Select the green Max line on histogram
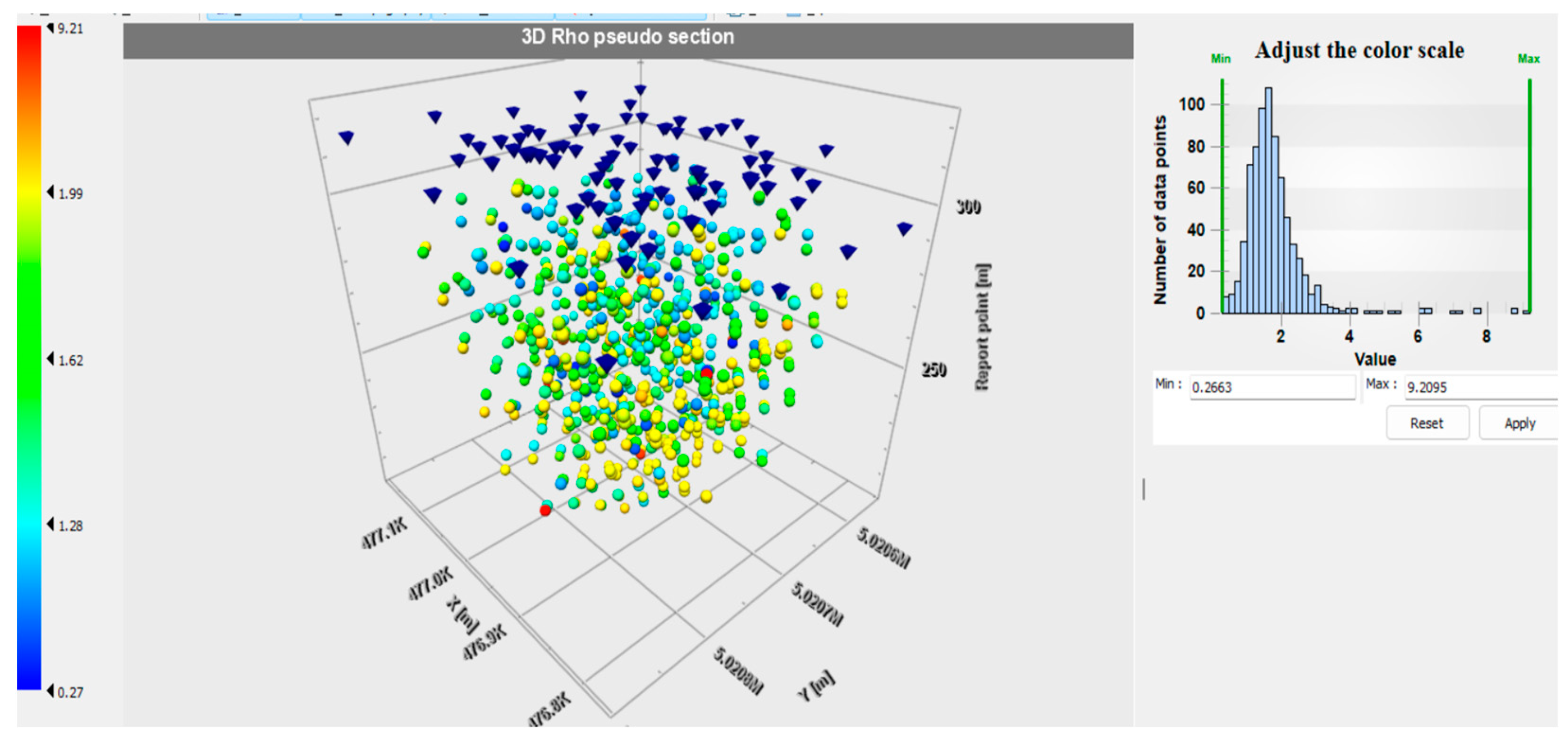This screenshot has width=1568, height=742. click(1530, 195)
